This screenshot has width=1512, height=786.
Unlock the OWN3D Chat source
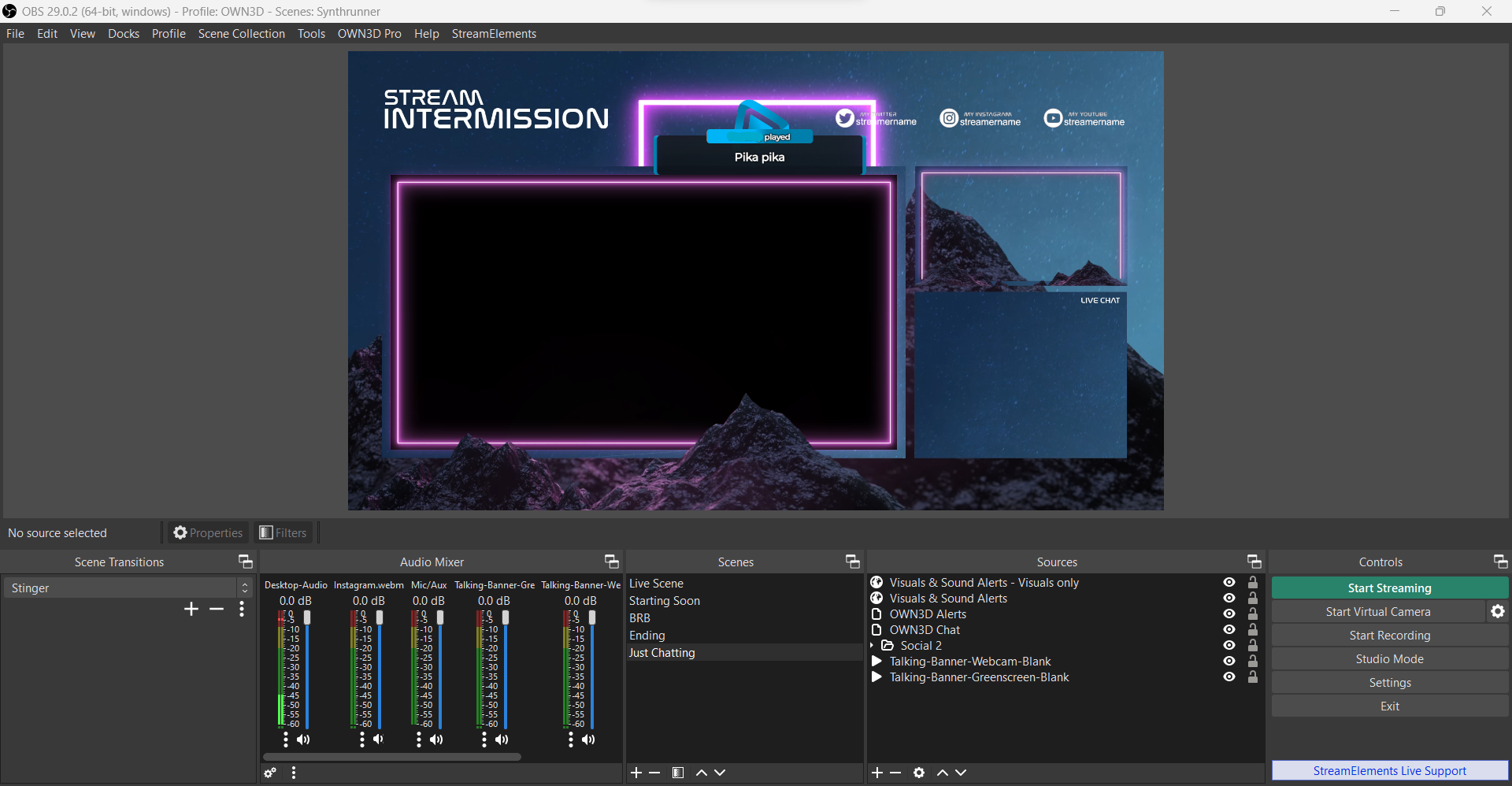1252,629
